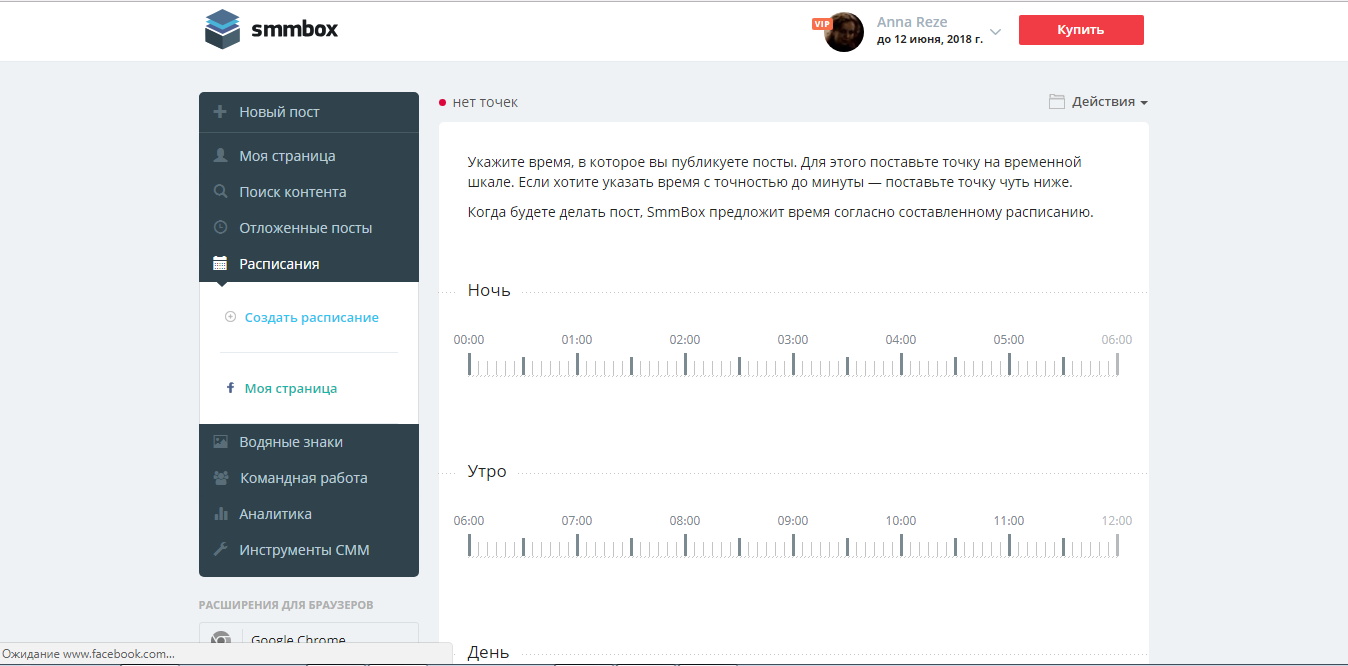Click the red Купить button
Viewport: 1348px width, 666px height.
(1081, 30)
